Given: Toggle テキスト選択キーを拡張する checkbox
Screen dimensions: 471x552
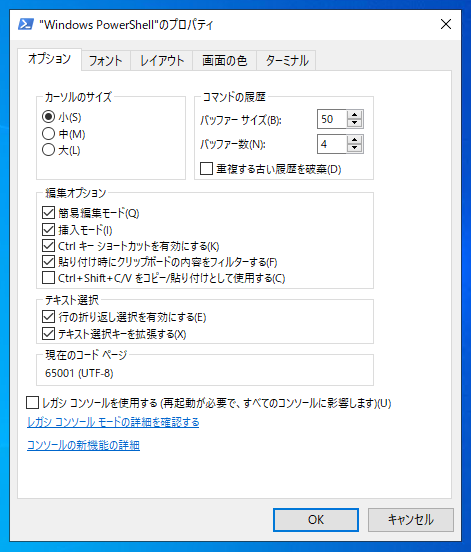Looking at the screenshot, I should point(48,333).
